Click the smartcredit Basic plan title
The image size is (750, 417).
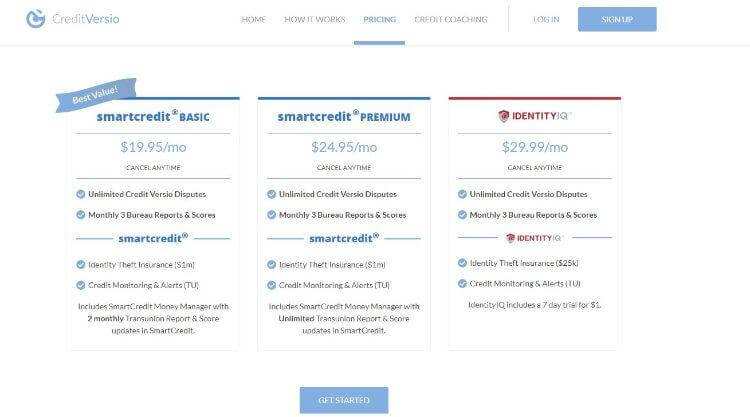coord(153,117)
